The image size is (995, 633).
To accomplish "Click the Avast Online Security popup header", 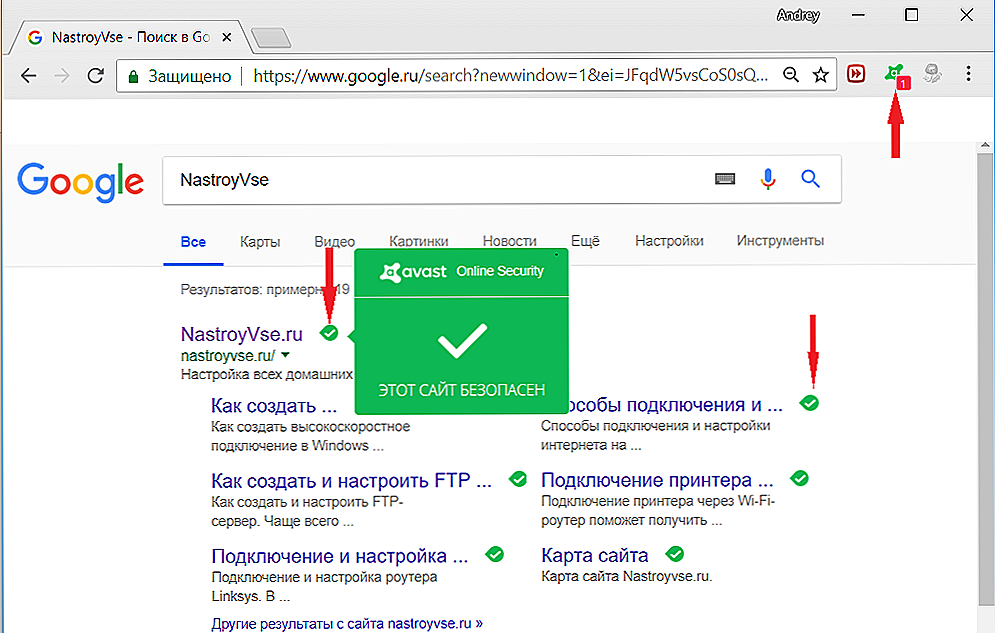I will click(461, 271).
